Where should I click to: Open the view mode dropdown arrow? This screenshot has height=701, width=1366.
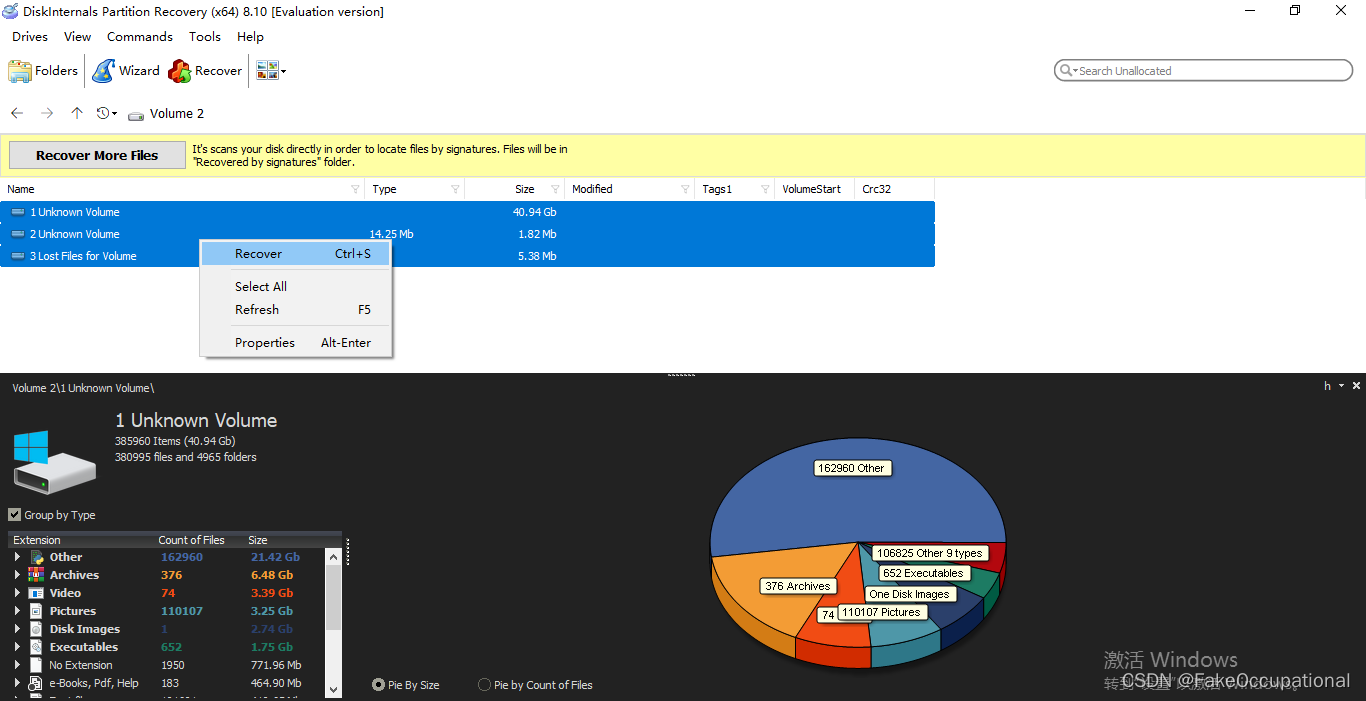[284, 71]
